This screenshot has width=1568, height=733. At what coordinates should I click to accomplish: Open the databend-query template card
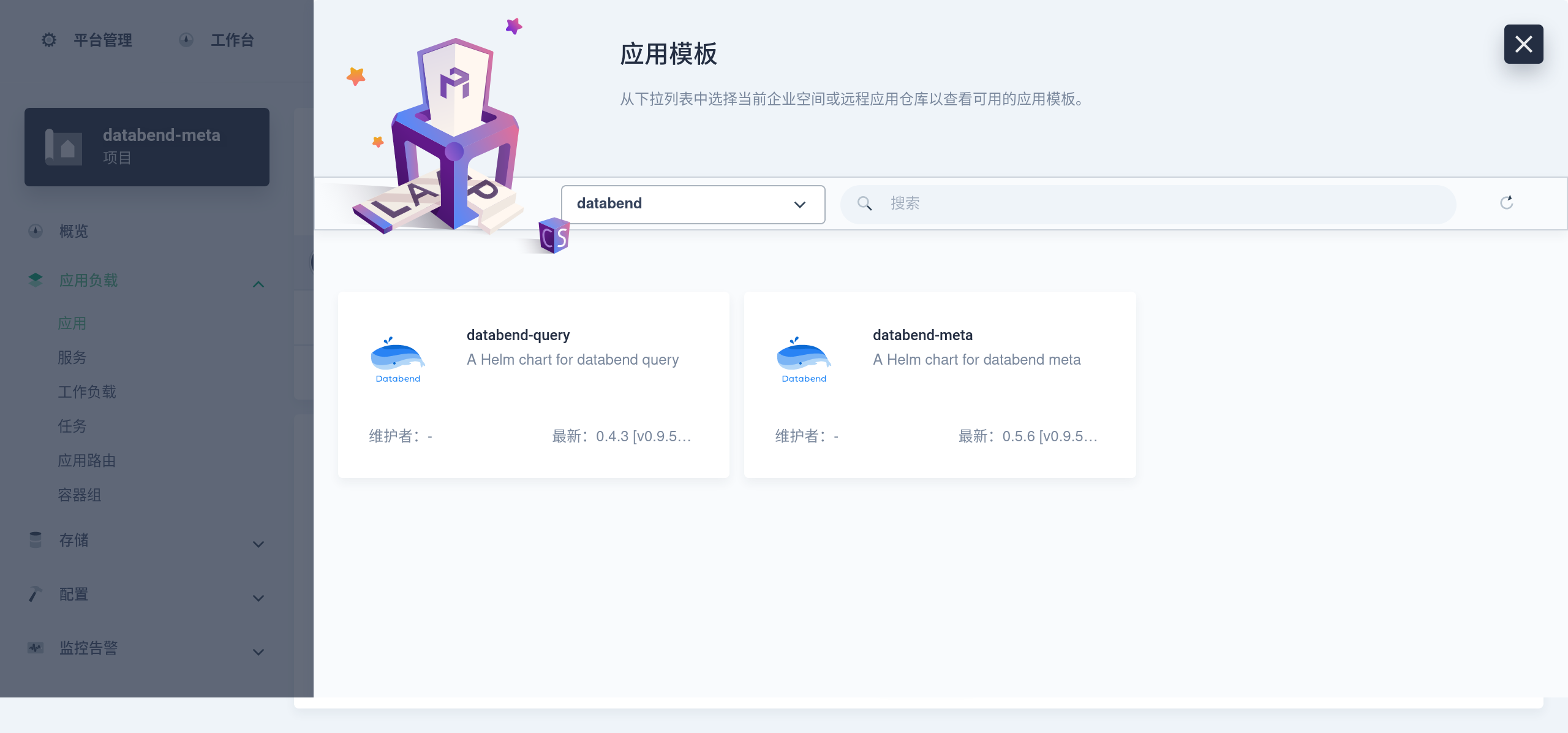click(533, 385)
